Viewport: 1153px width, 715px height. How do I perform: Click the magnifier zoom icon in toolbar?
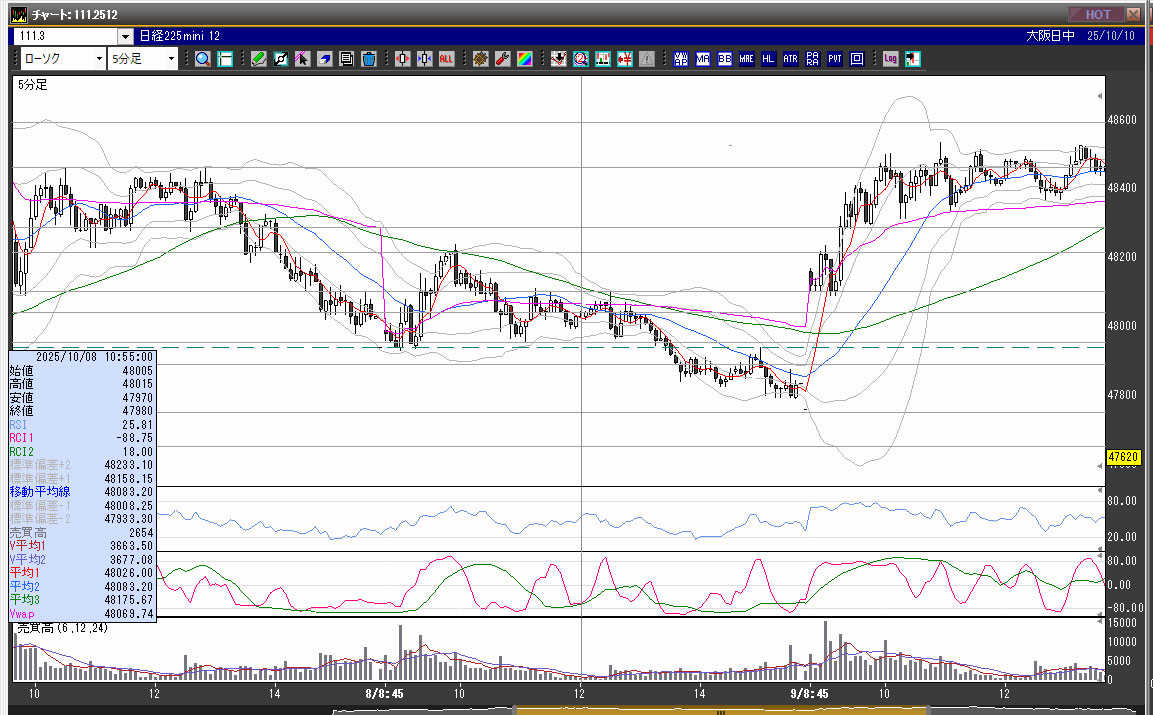coord(203,59)
